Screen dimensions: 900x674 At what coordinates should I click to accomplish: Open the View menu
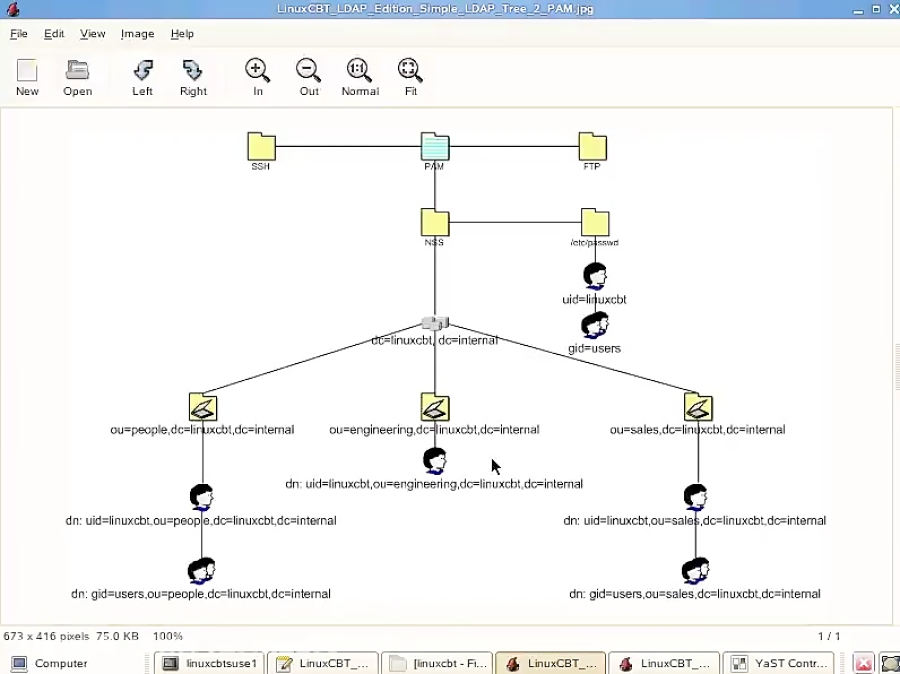92,33
